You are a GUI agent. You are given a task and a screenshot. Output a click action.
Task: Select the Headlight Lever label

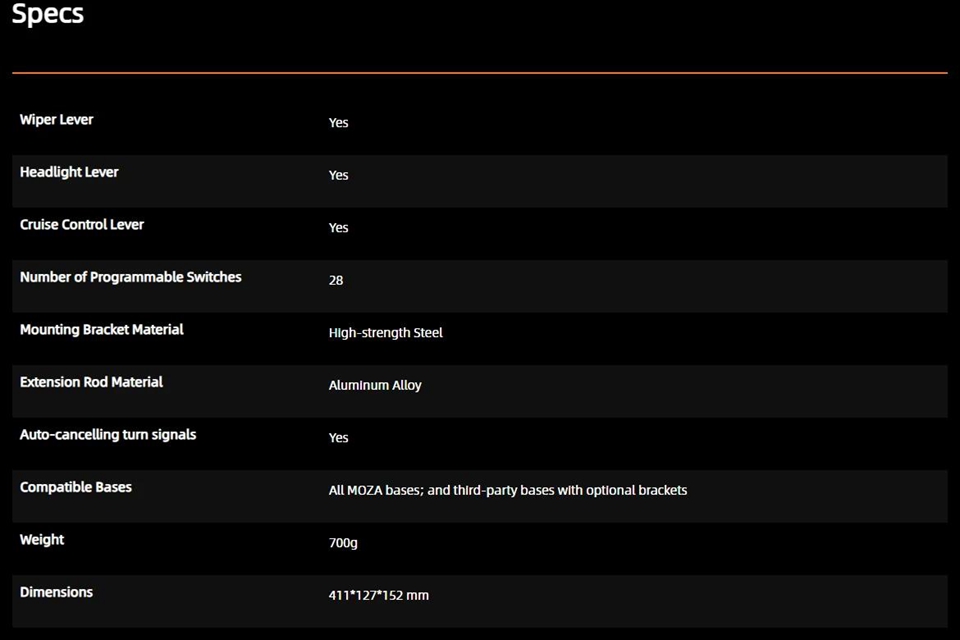(69, 172)
